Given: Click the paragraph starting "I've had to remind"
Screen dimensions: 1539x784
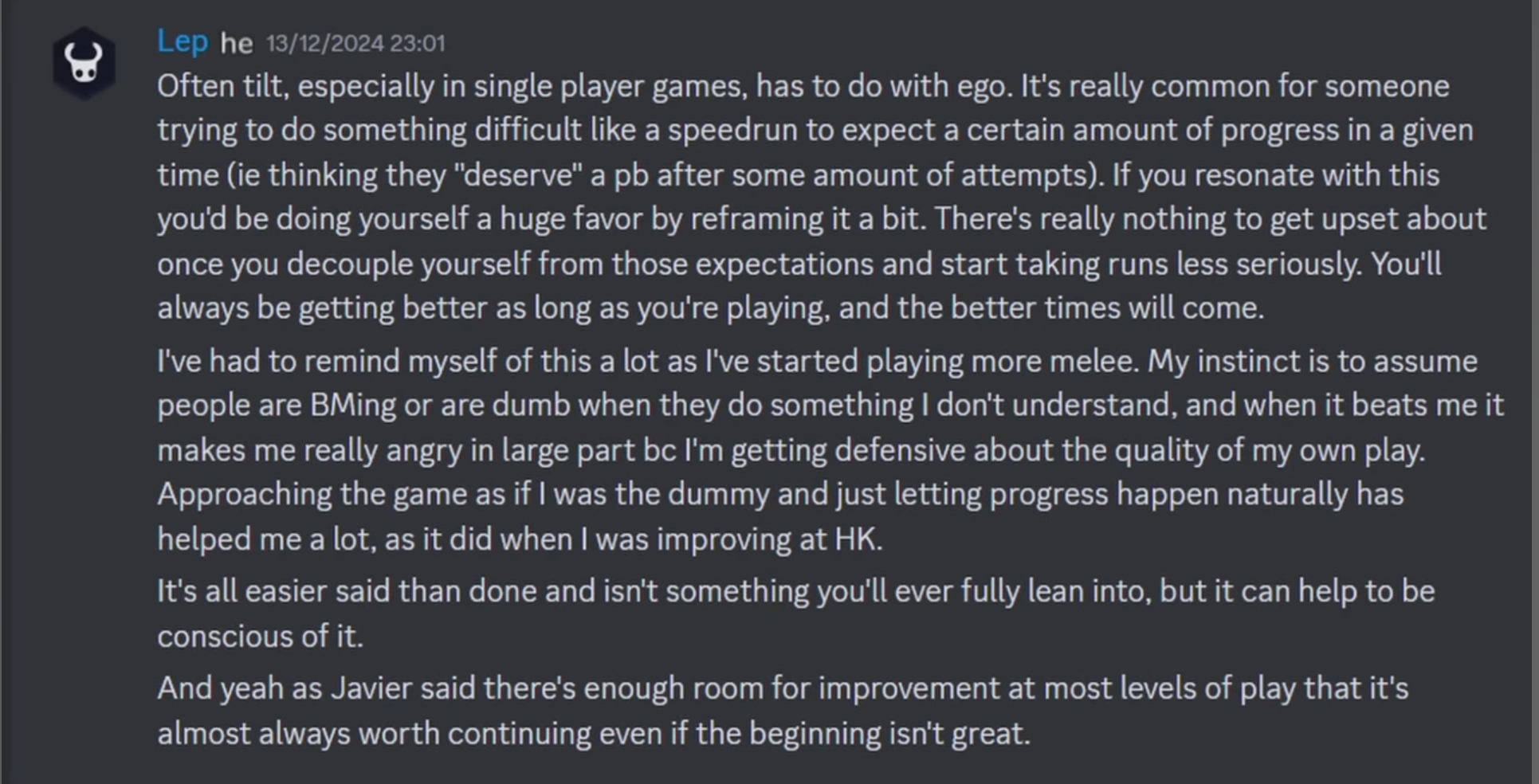Looking at the screenshot, I should [797, 449].
